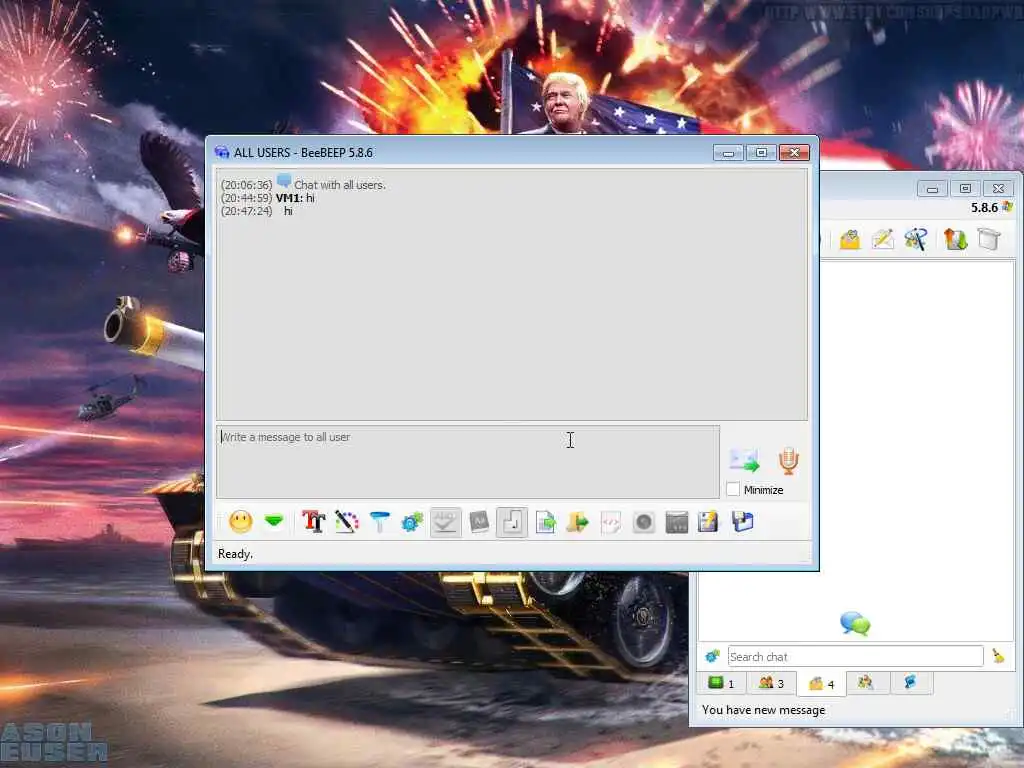Minimize the ALL USERS chat window
The image size is (1024, 768).
point(728,153)
